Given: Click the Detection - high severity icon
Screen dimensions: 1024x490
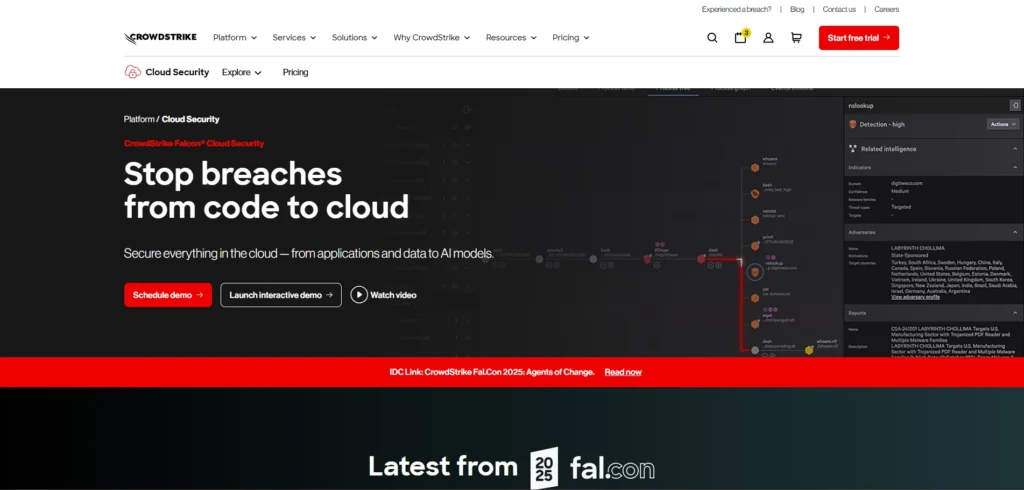Looking at the screenshot, I should (x=852, y=124).
